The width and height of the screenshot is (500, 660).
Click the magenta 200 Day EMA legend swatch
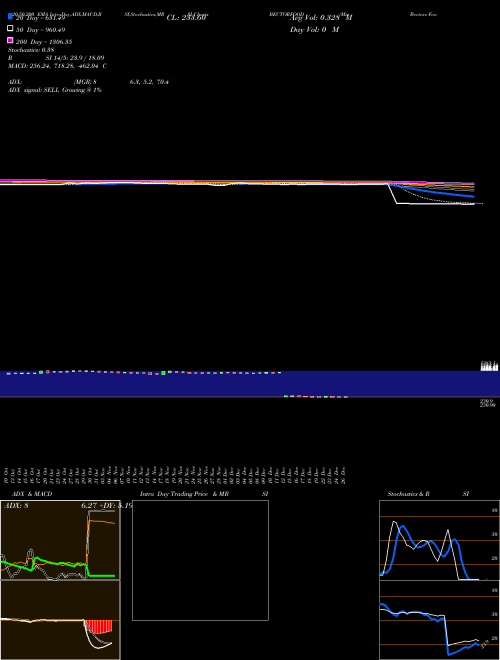[10, 40]
